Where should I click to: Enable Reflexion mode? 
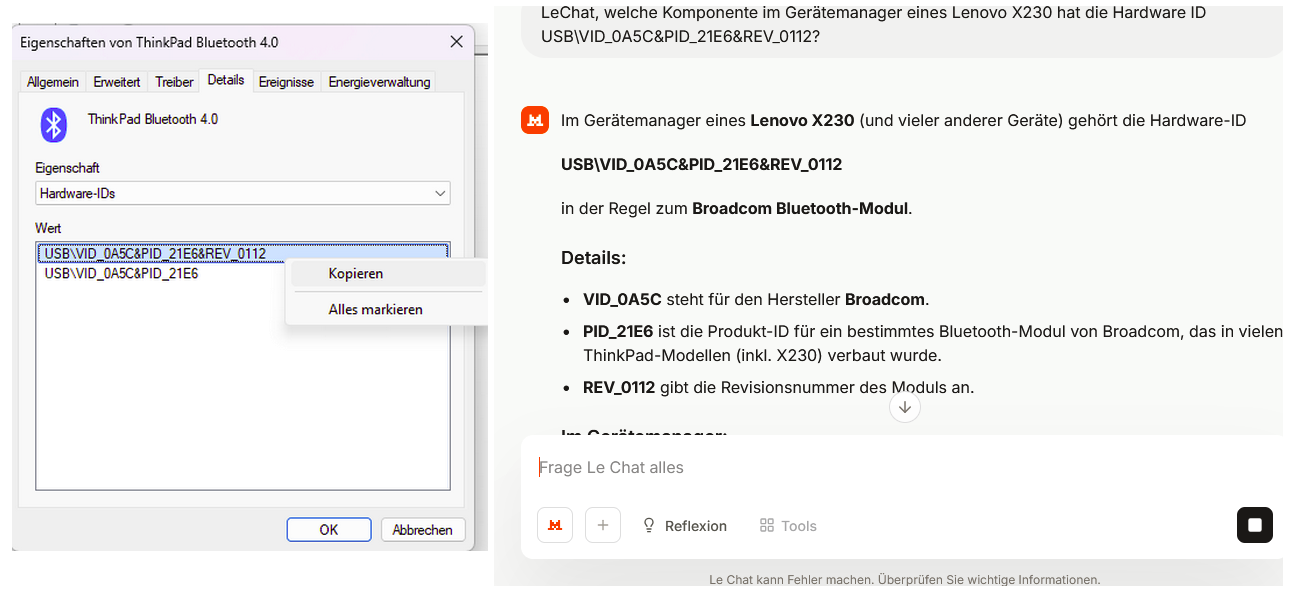coord(685,526)
